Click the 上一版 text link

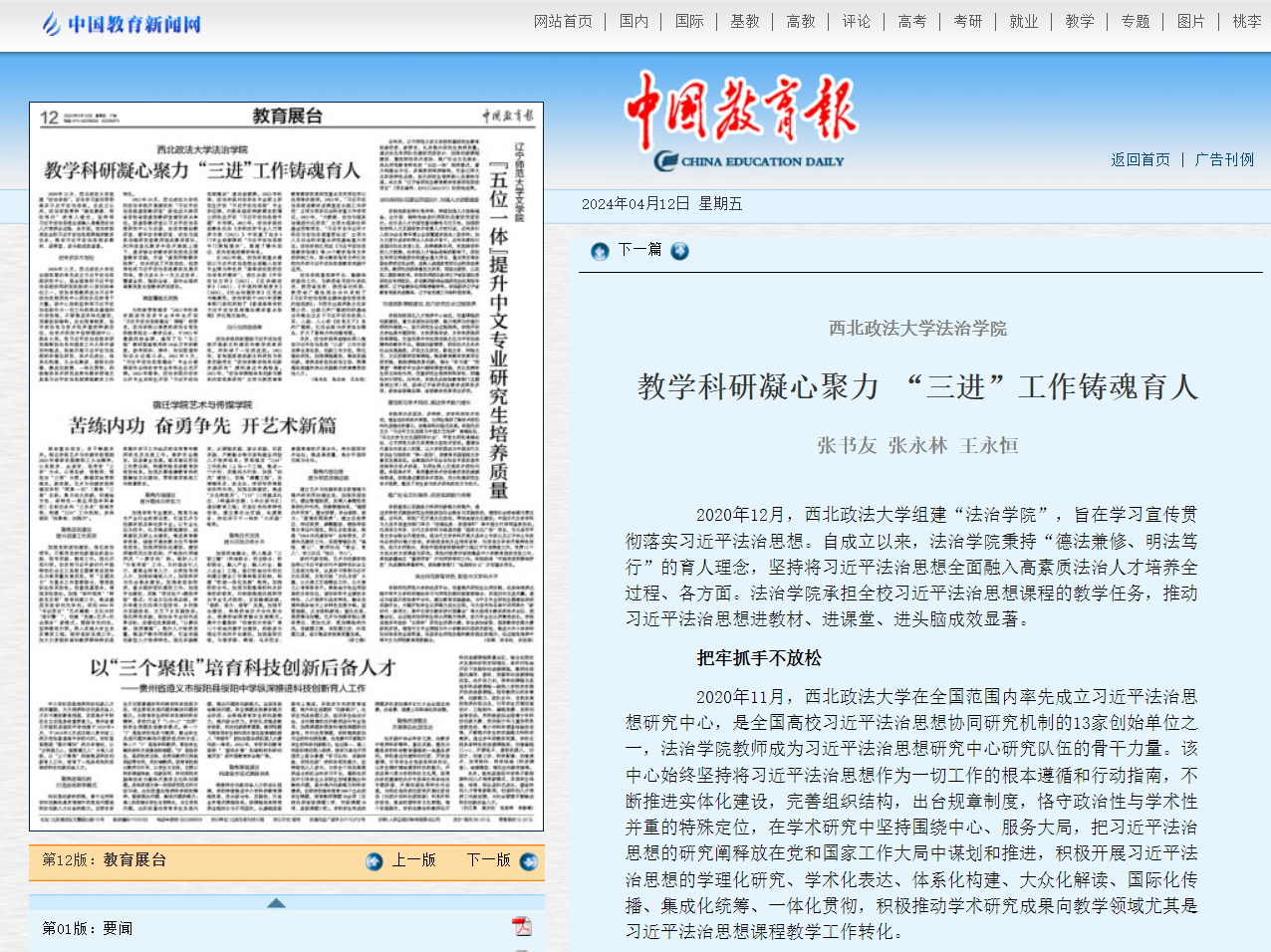(413, 860)
